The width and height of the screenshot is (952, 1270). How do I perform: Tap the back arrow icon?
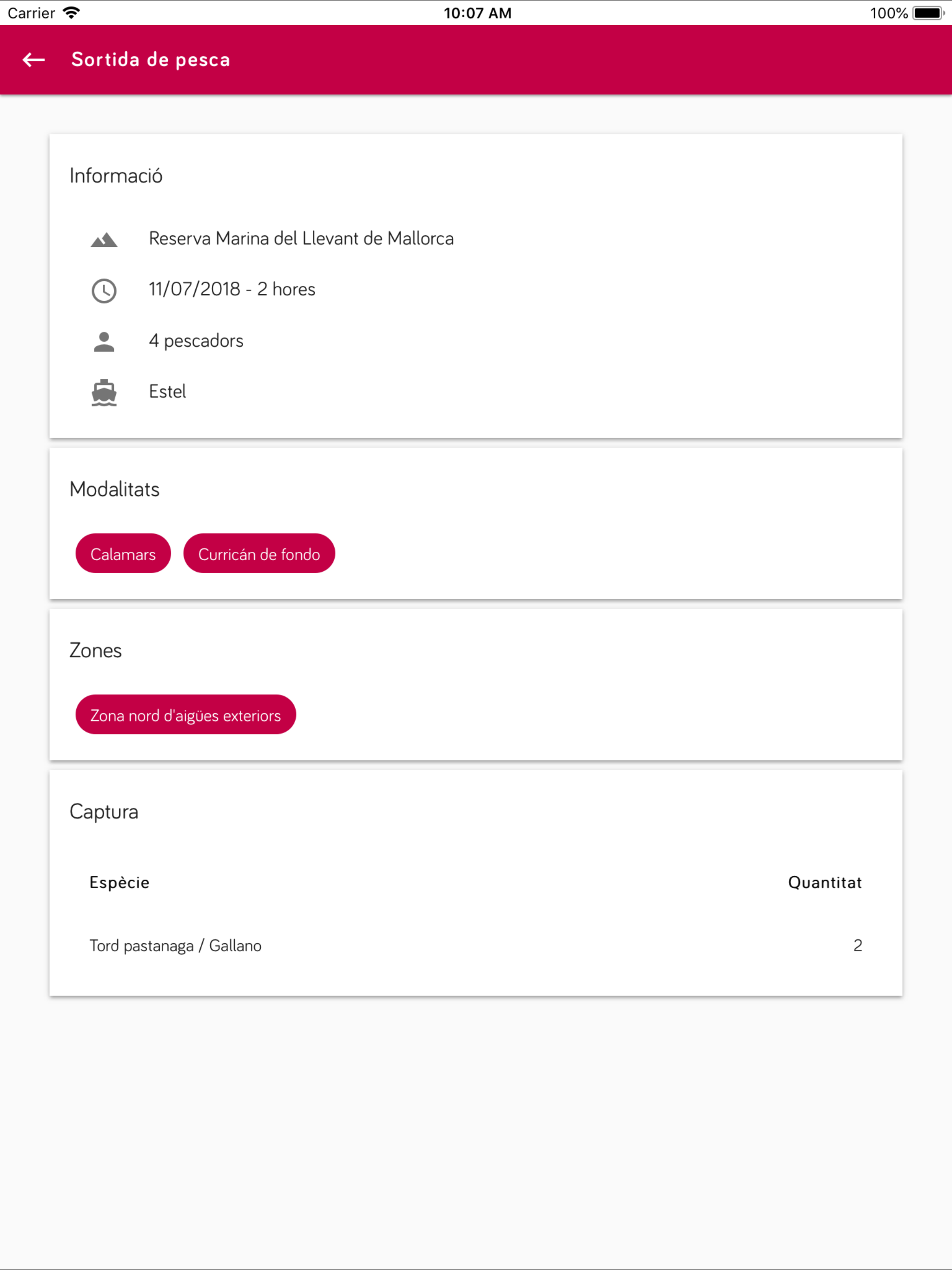33,60
